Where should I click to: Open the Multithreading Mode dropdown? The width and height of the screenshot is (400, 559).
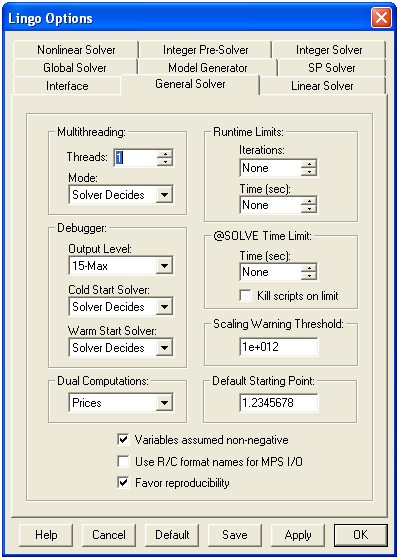tap(164, 195)
